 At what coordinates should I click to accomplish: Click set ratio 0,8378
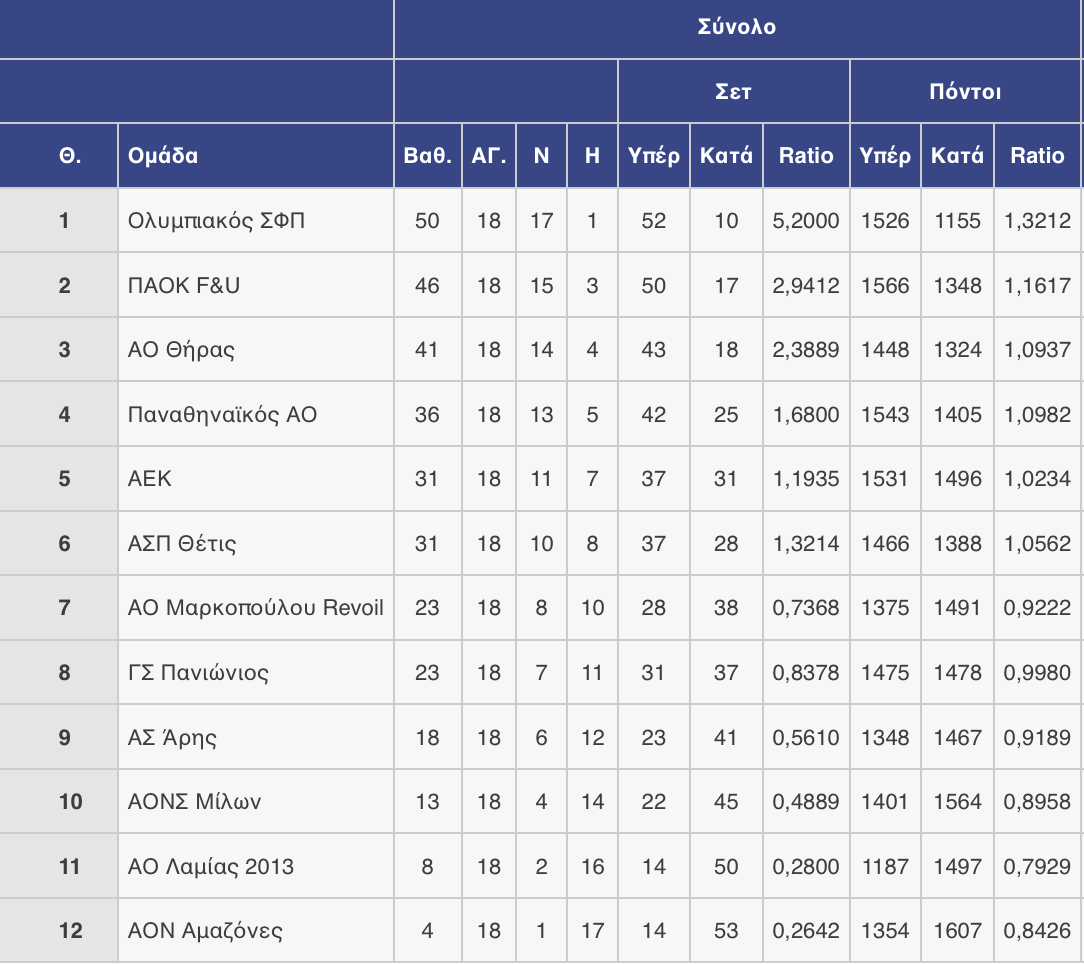[x=806, y=672]
